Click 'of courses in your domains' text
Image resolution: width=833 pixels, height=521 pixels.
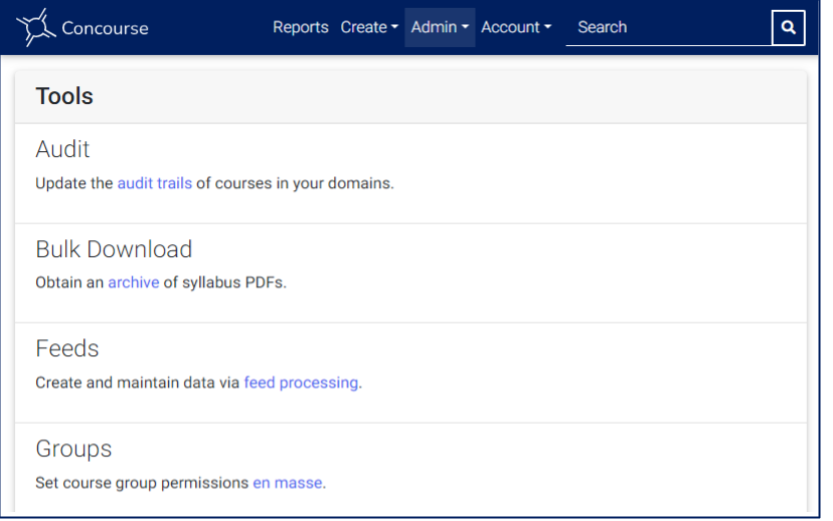tap(295, 183)
